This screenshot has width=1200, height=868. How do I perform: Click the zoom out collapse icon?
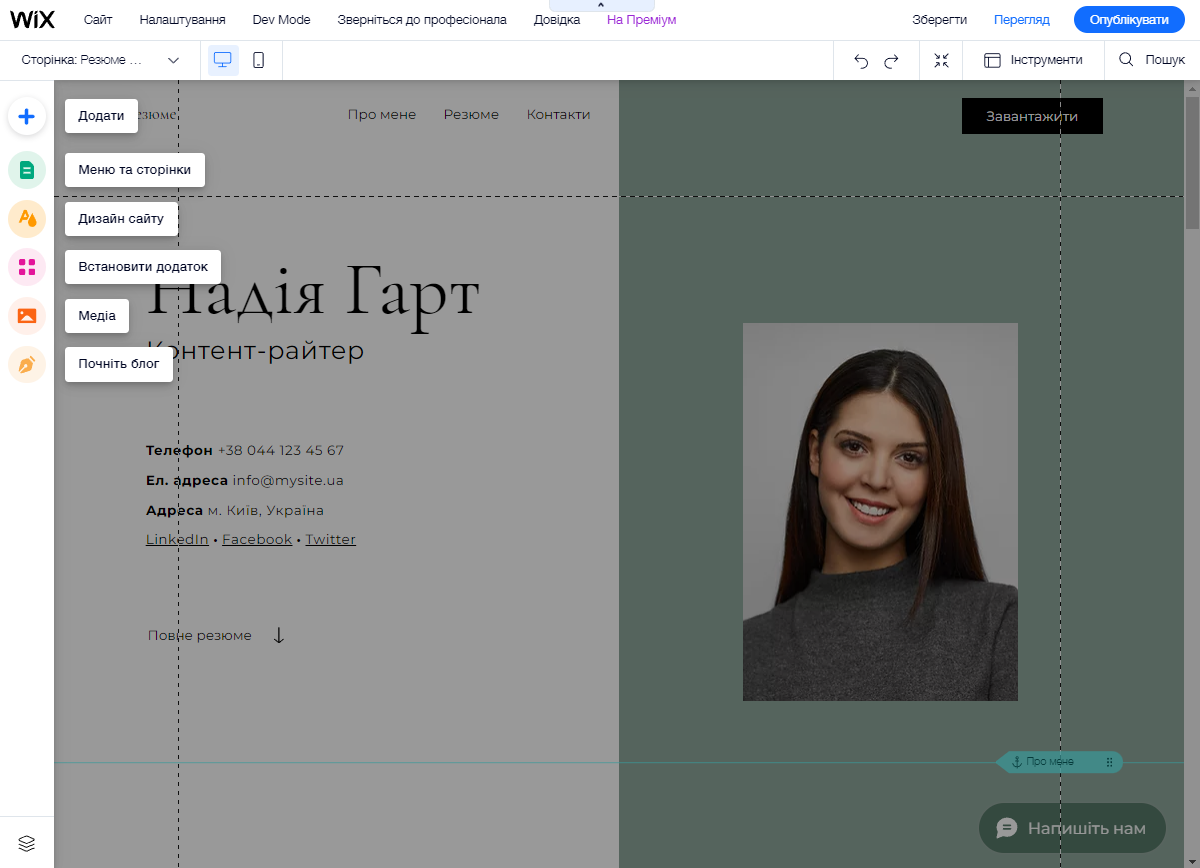[941, 61]
